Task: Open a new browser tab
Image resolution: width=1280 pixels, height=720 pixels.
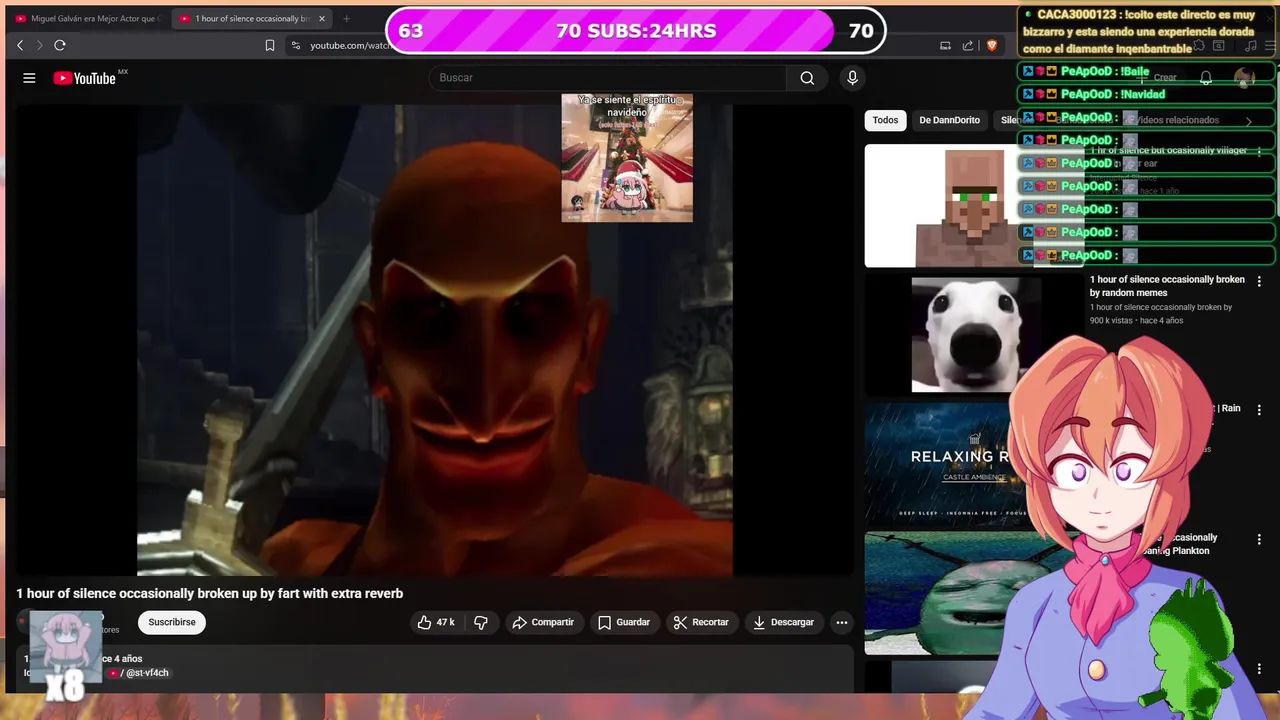Action: 347,18
